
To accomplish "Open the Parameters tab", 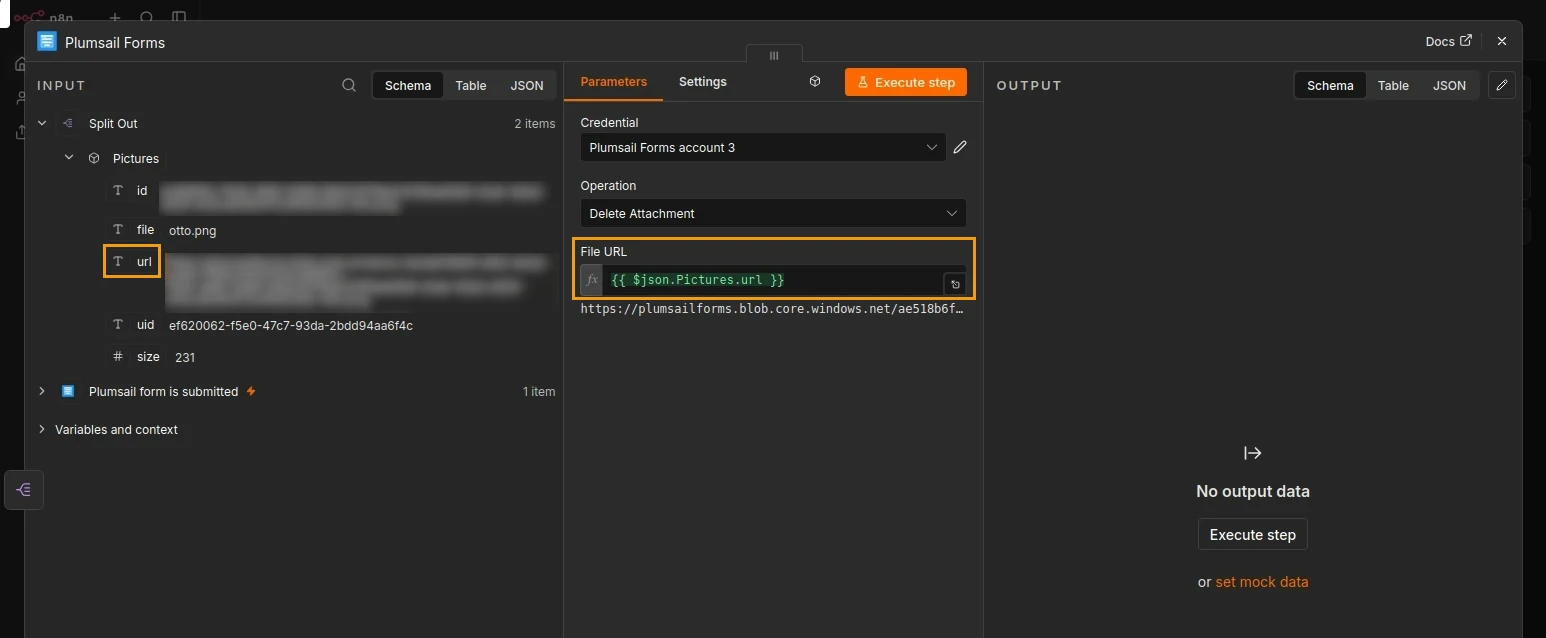I will 614,82.
